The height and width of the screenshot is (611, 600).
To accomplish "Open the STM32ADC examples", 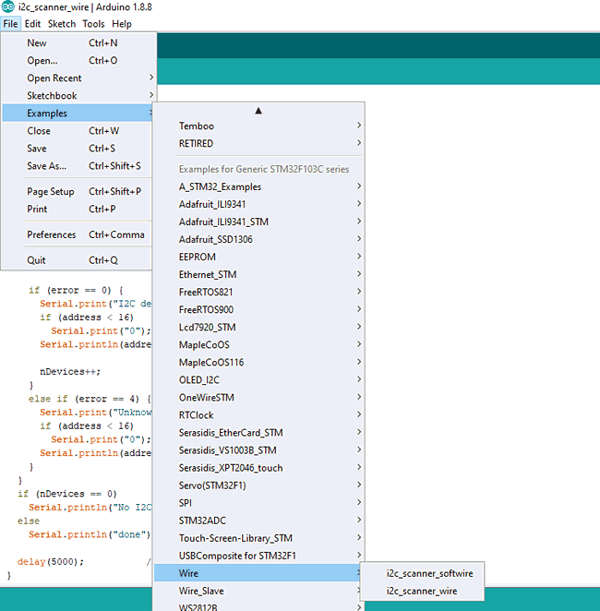I will tap(258, 520).
